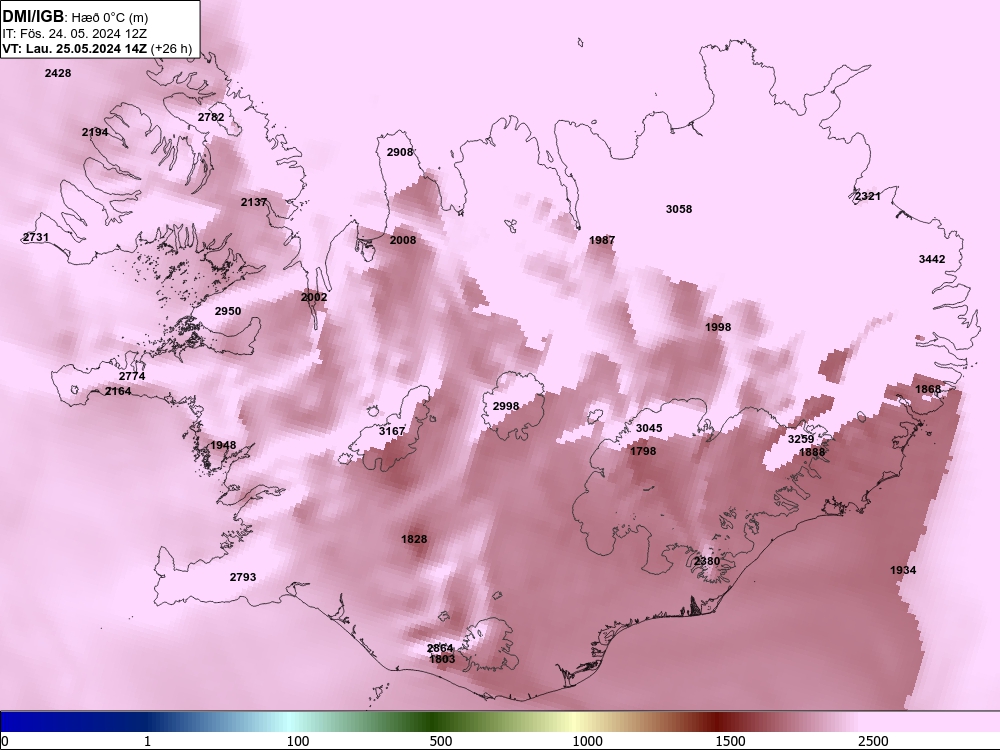The image size is (1000, 750).
Task: Click the 100 label on the color scale
Action: point(298,741)
